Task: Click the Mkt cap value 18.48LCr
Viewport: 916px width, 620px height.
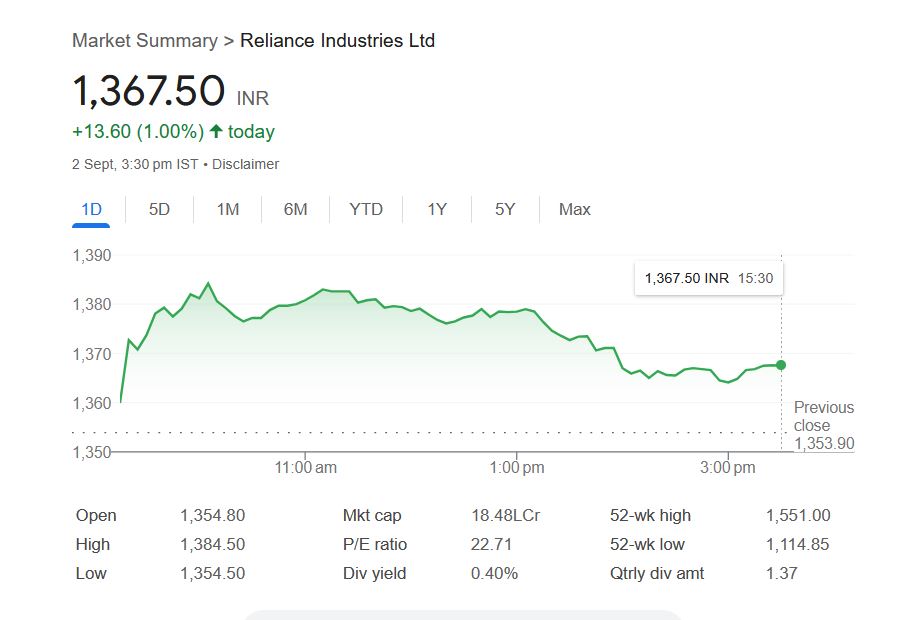Action: [x=505, y=516]
